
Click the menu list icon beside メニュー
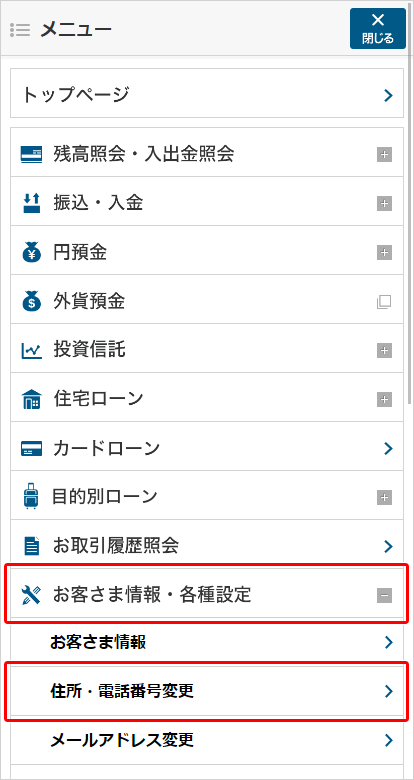click(20, 29)
